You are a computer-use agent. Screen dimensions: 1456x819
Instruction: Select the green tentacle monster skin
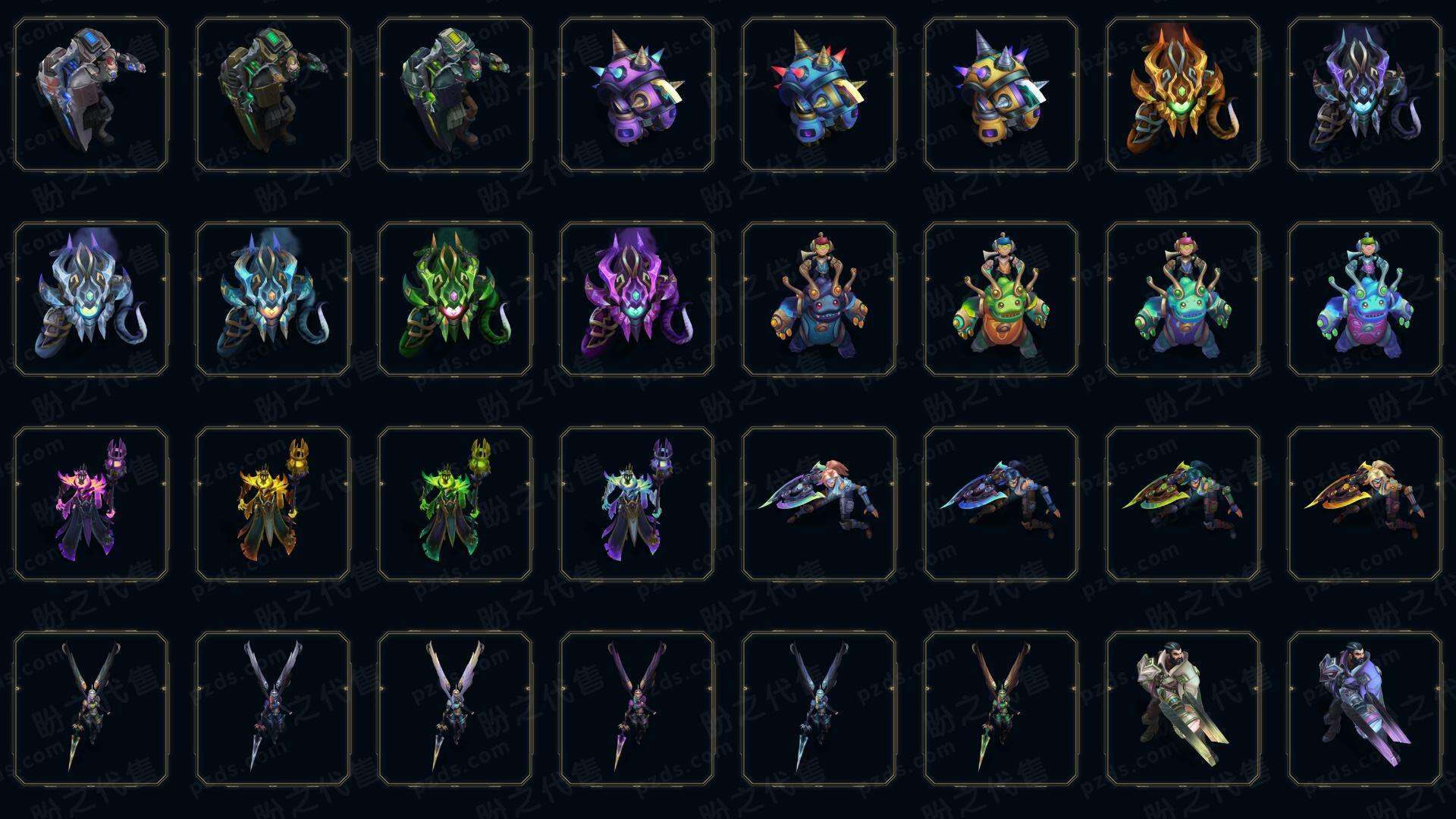(x=455, y=299)
